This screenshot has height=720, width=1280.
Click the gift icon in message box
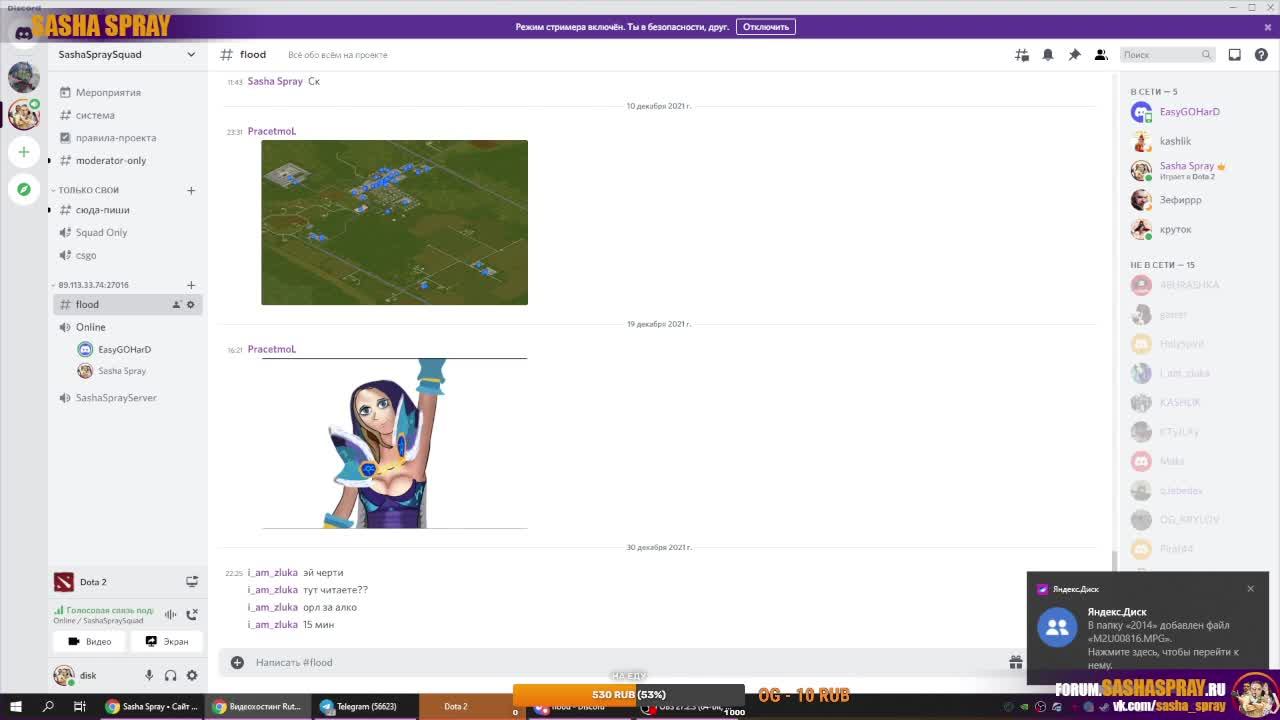[1015, 662]
